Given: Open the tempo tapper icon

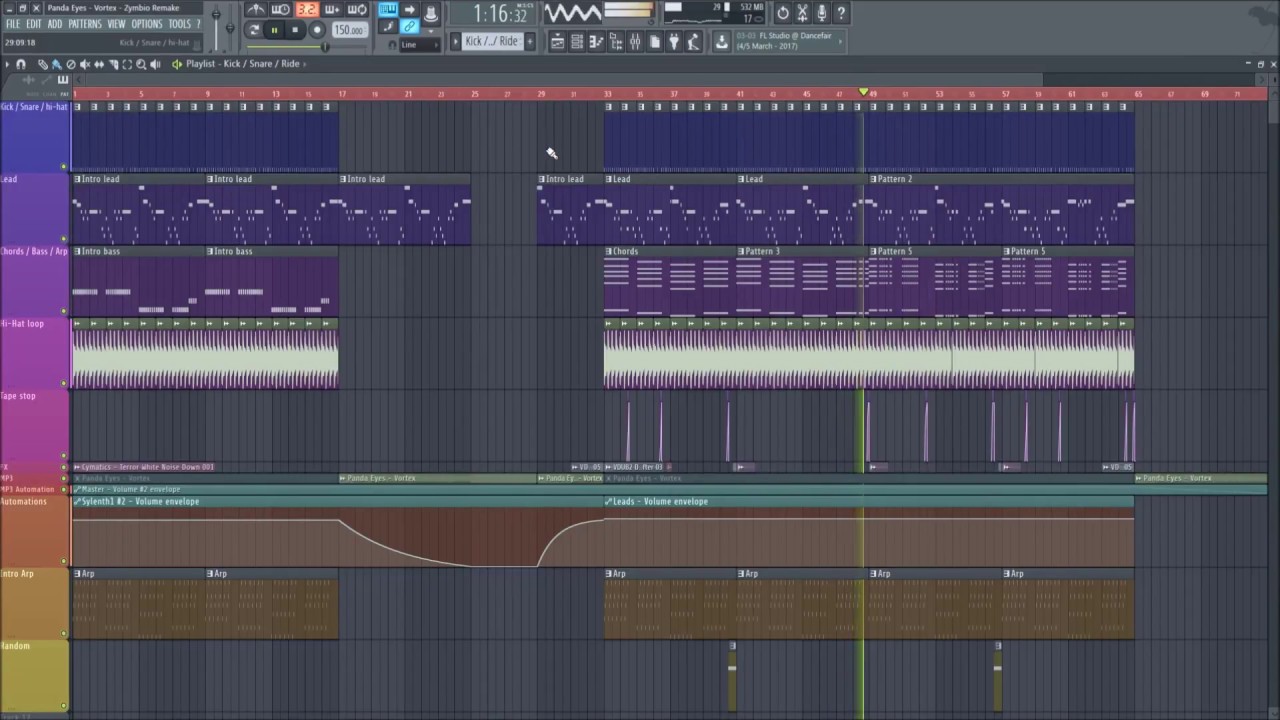Looking at the screenshot, I should coord(694,42).
